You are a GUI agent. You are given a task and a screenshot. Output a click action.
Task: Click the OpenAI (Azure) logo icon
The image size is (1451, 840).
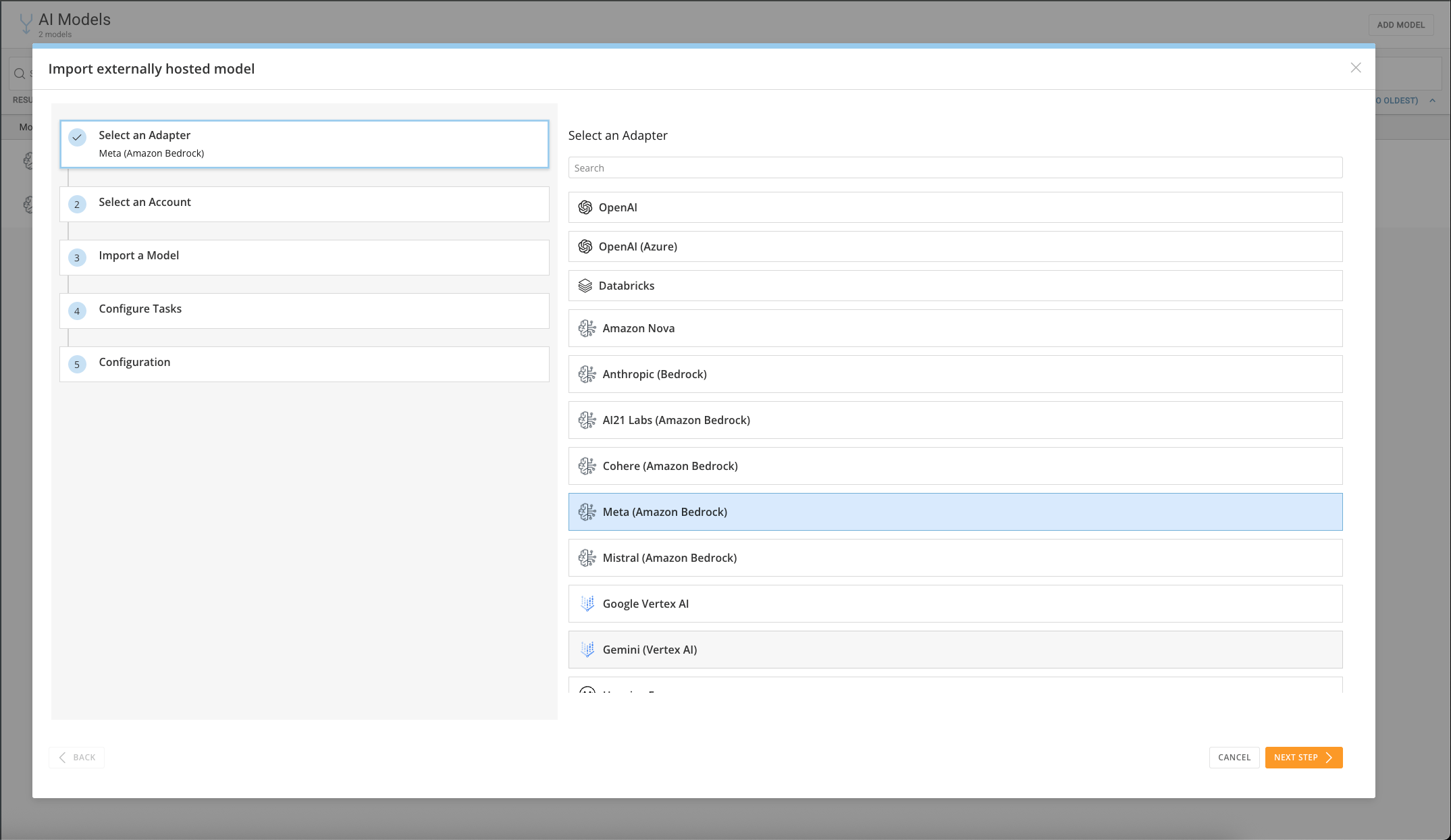585,246
